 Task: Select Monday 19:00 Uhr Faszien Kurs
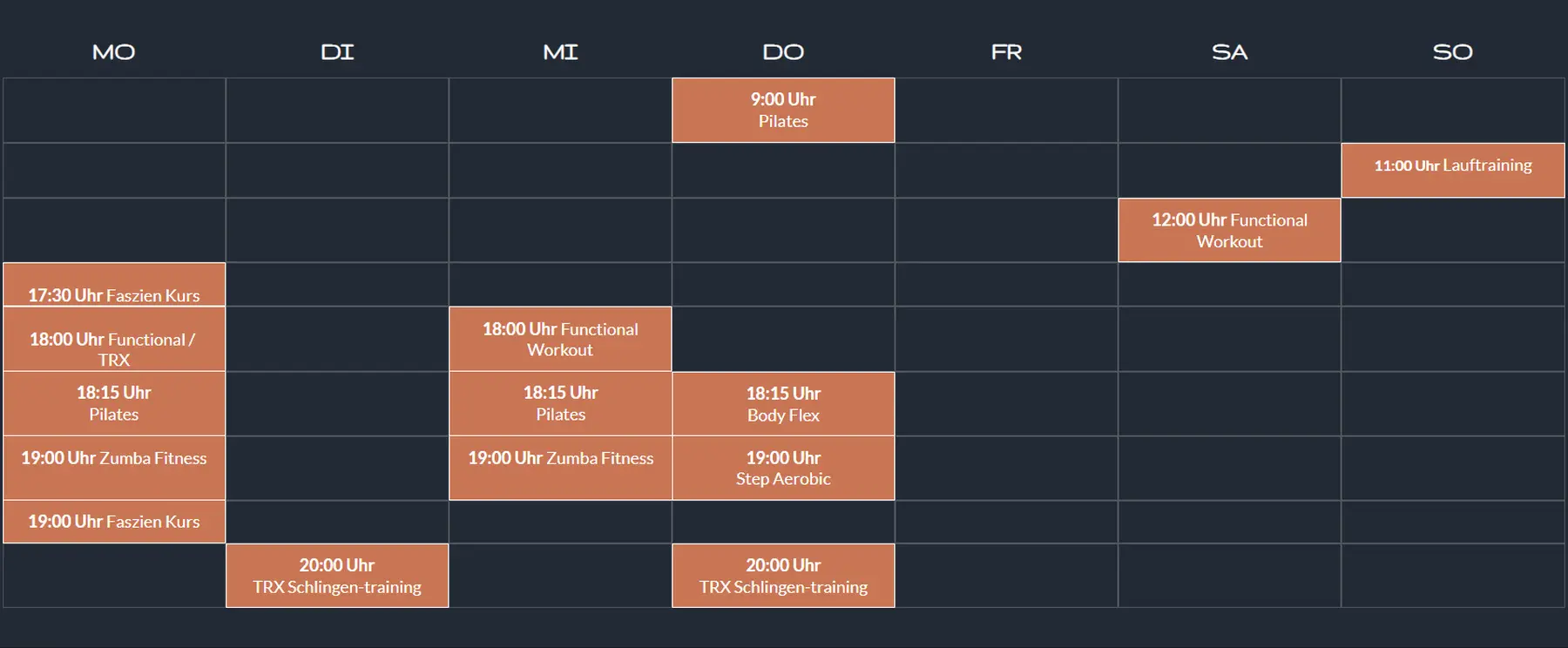(114, 522)
